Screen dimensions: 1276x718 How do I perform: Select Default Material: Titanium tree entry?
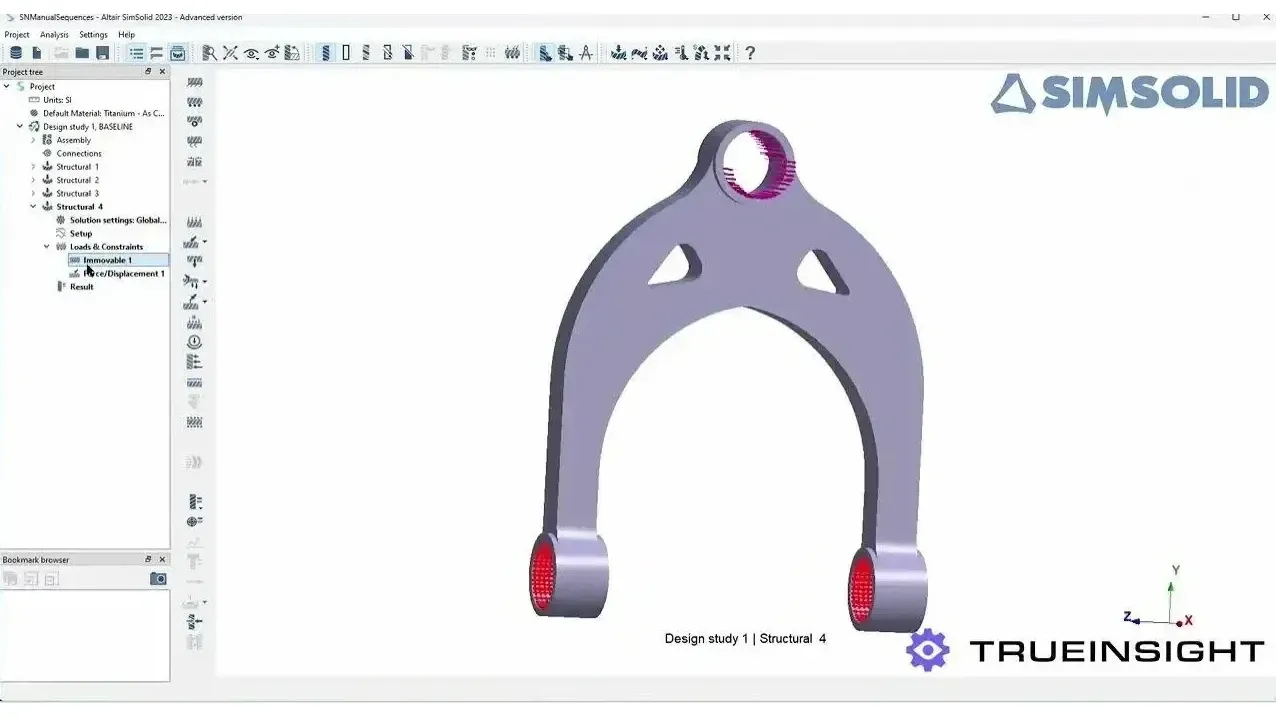tap(103, 113)
